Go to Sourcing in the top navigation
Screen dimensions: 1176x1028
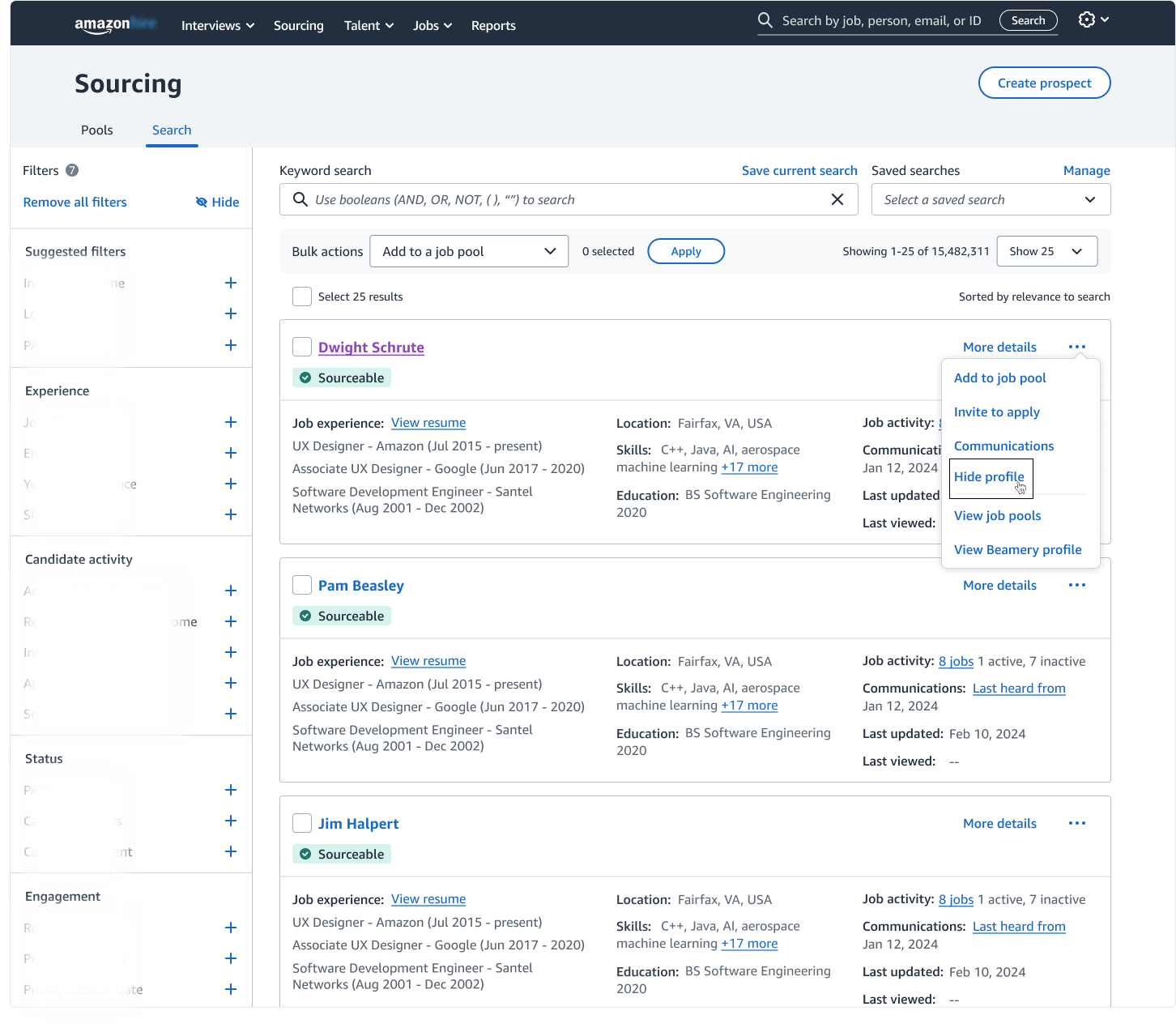(x=299, y=25)
